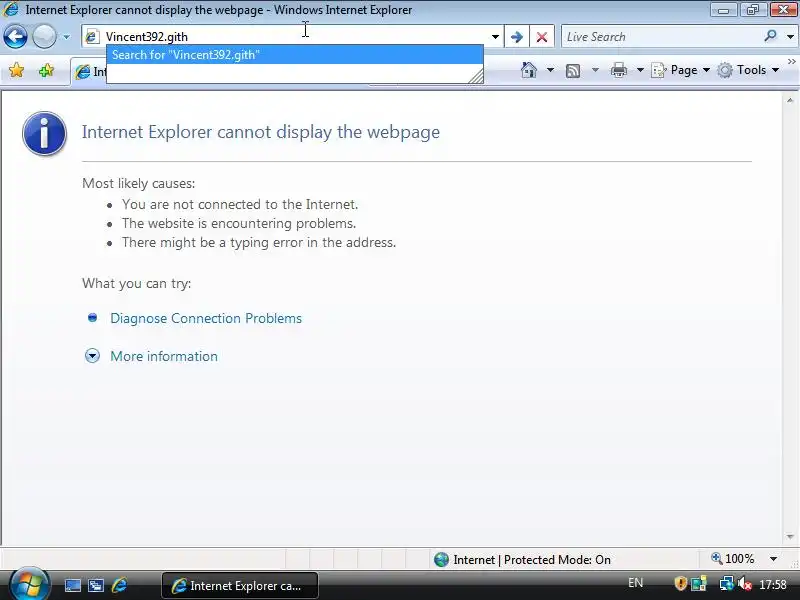Image resolution: width=800 pixels, height=600 pixels.
Task: Show hidden toolbar items via double chevron
Action: (791, 62)
